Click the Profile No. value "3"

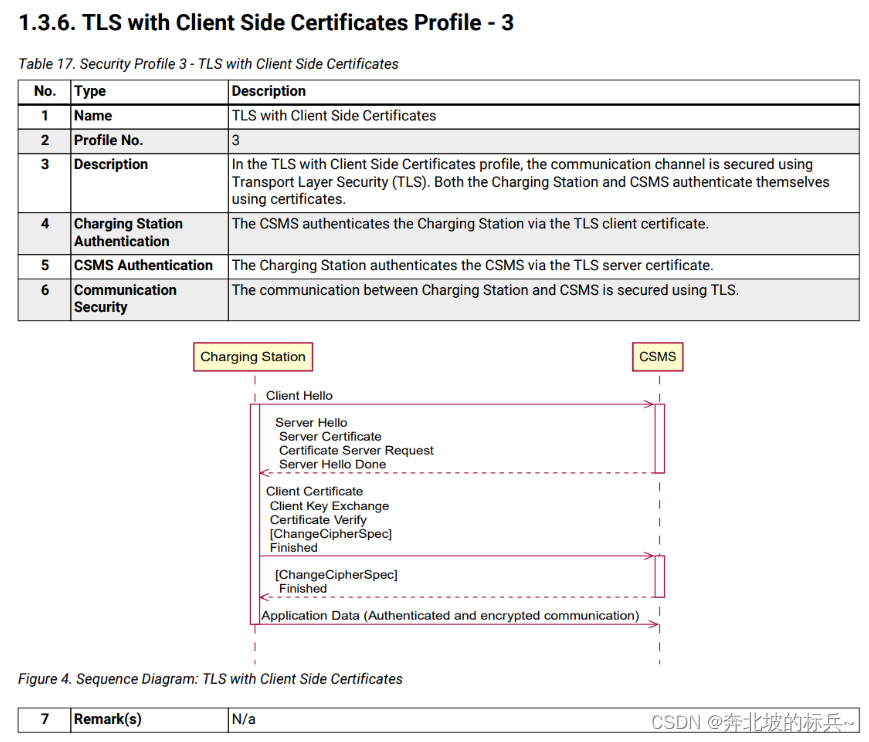[x=236, y=141]
